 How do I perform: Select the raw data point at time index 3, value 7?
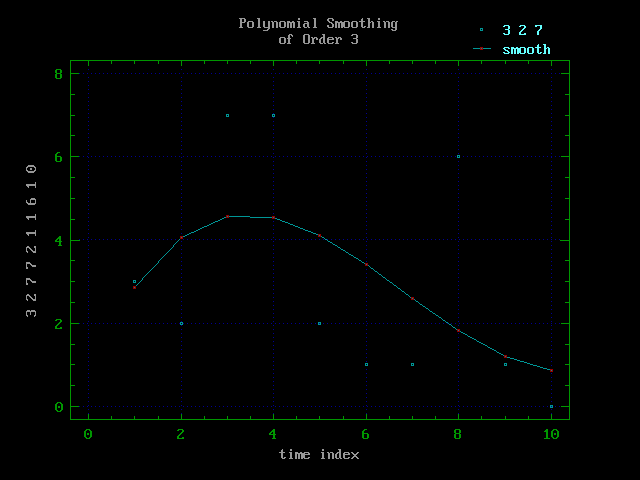click(x=227, y=115)
